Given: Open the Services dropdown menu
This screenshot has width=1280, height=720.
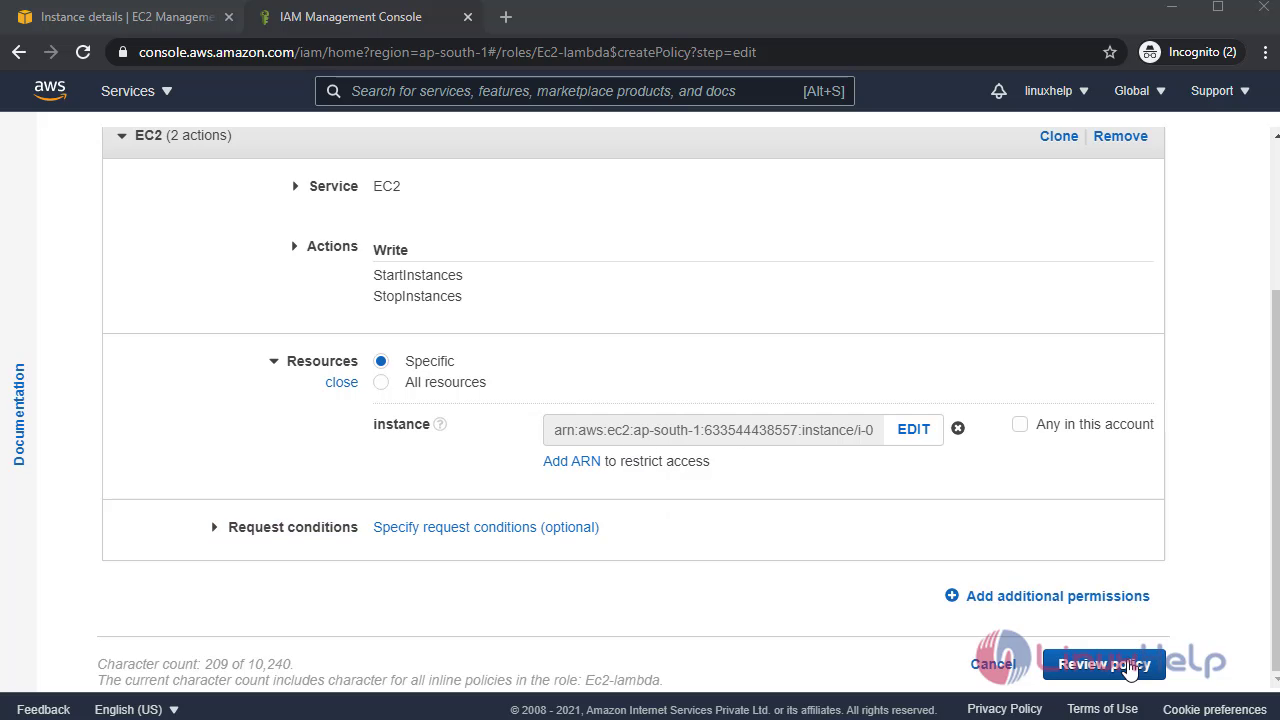Looking at the screenshot, I should pyautogui.click(x=137, y=91).
